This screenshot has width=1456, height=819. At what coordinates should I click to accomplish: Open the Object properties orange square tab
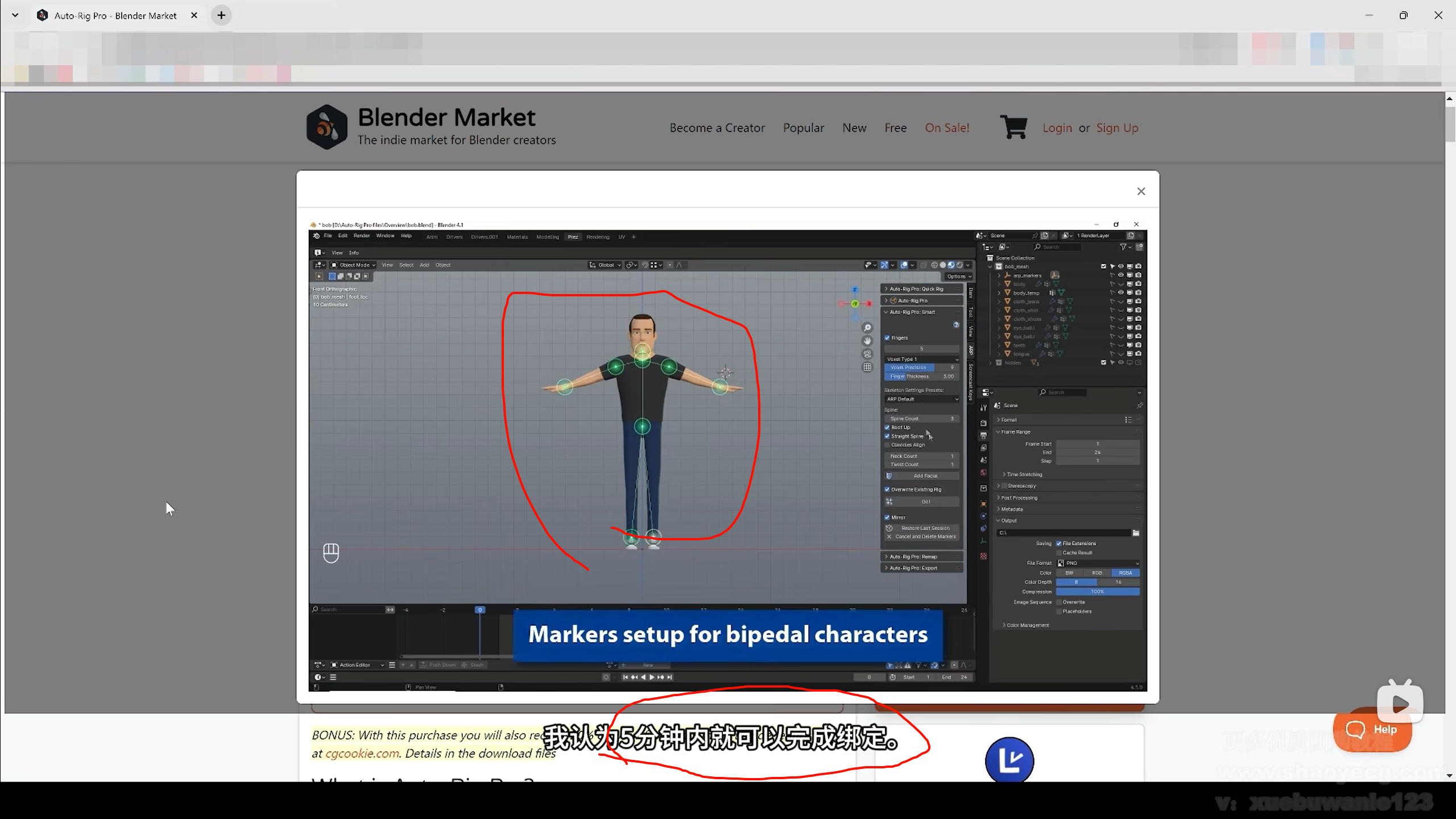tap(983, 504)
